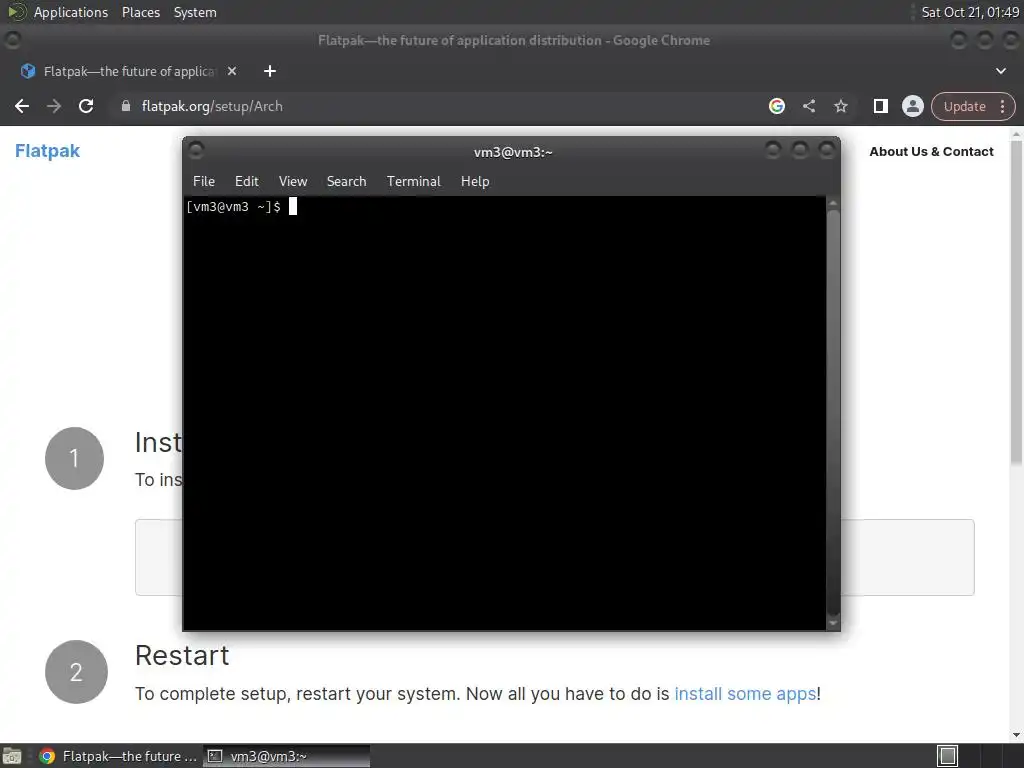
Task: Maximize the terminal window
Action: coord(799,151)
